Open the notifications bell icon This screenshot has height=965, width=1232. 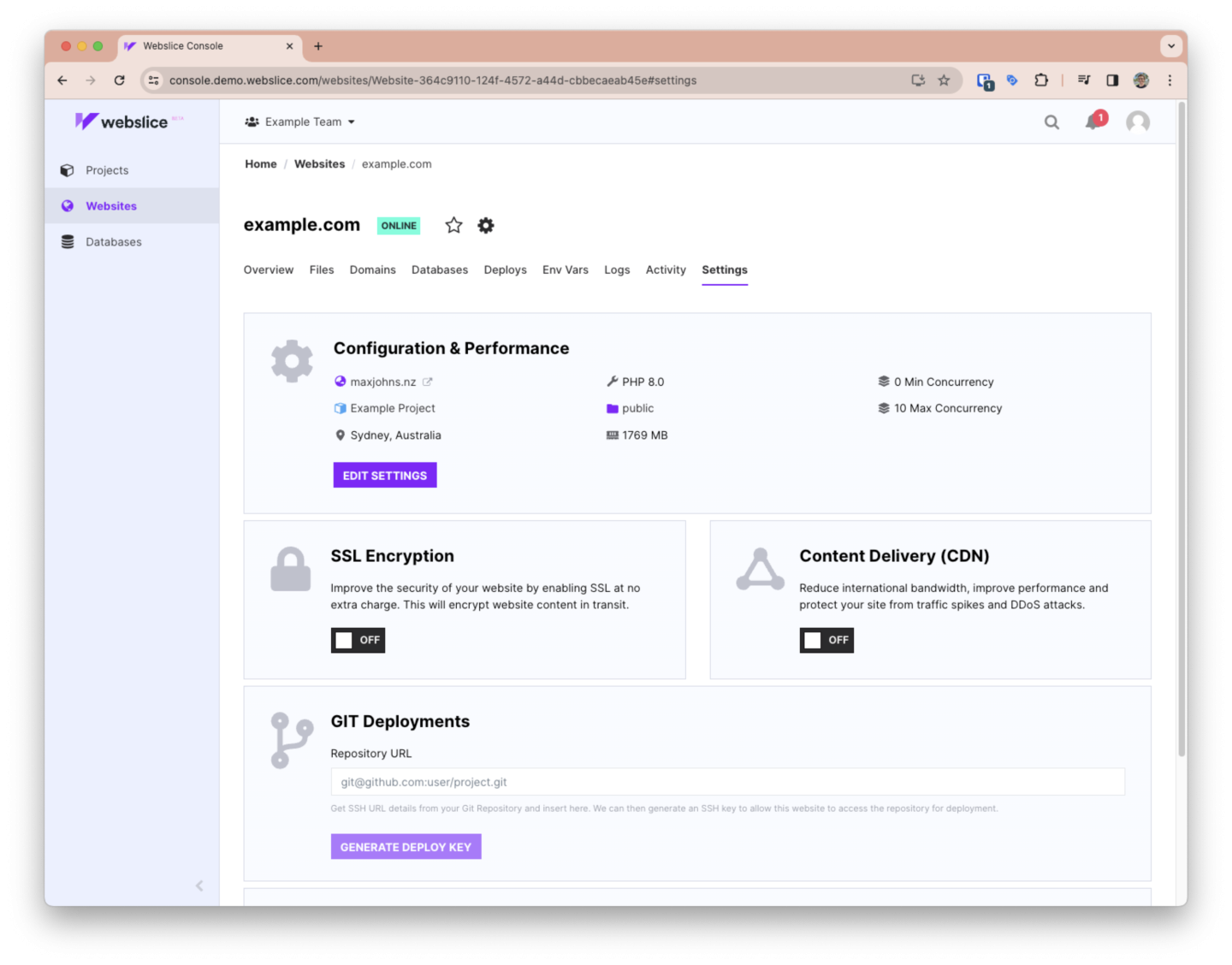tap(1093, 122)
